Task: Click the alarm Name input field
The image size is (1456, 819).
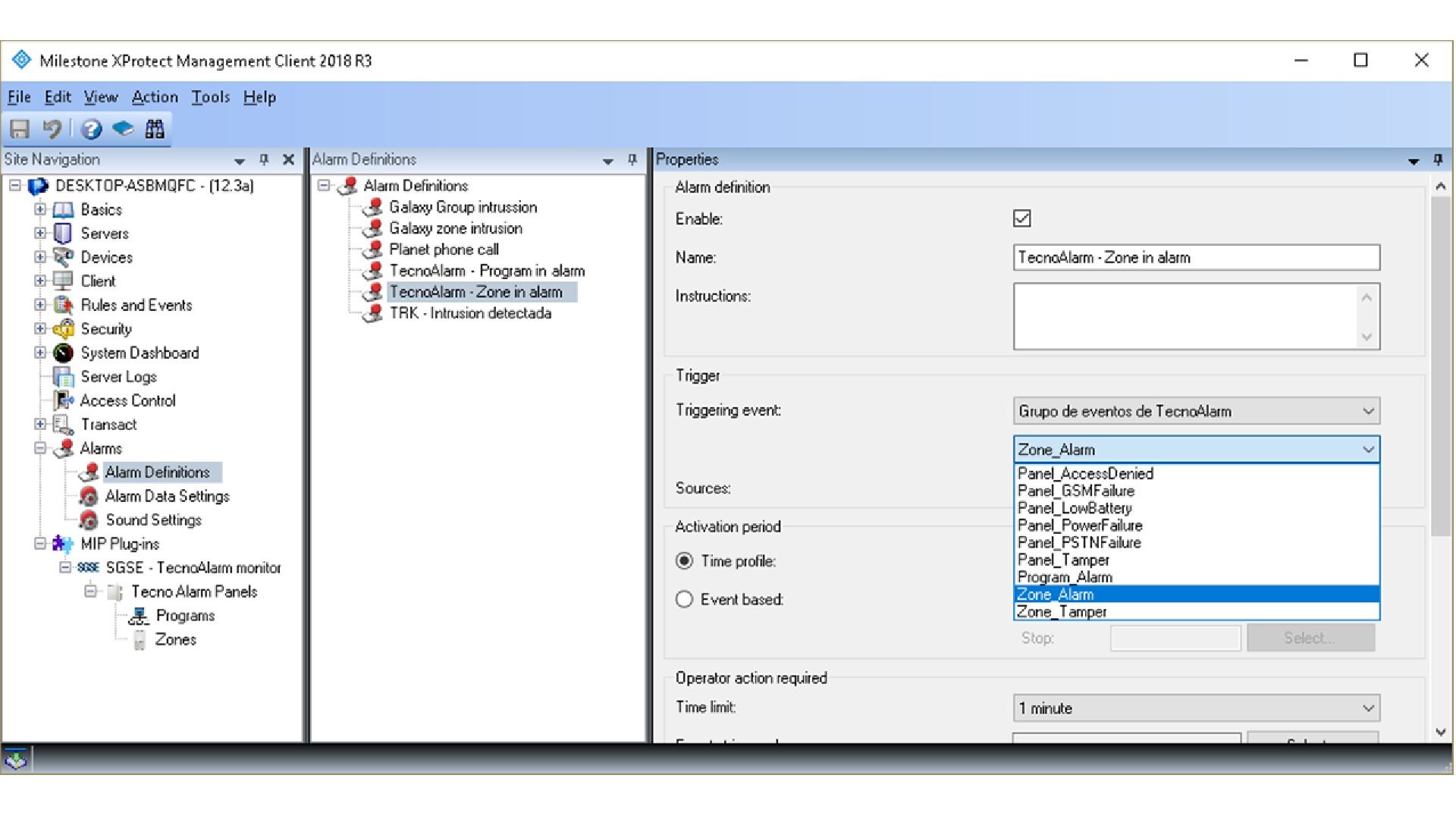Action: [x=1197, y=258]
